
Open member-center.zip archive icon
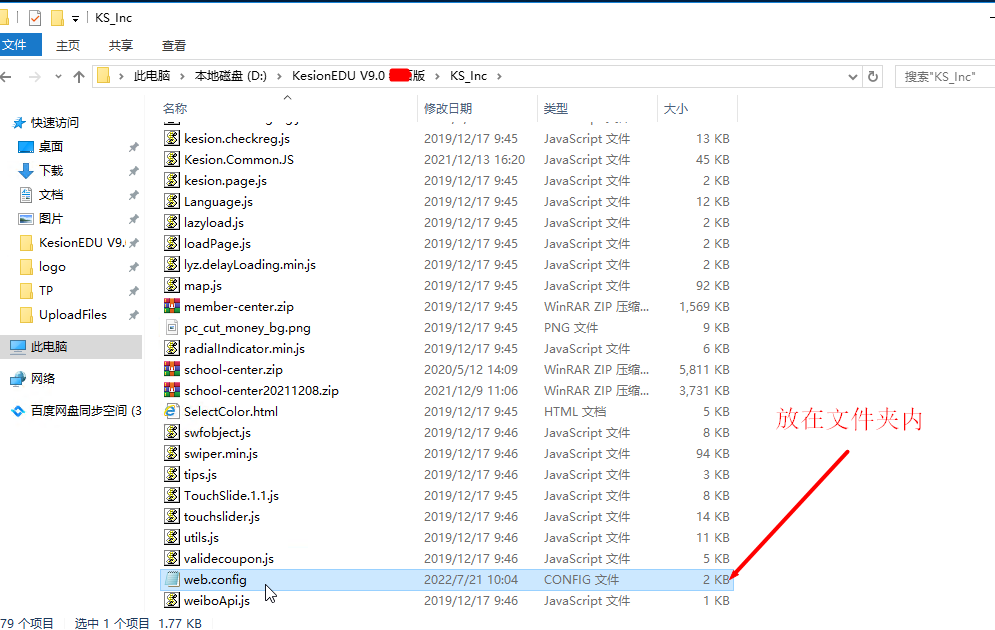click(172, 307)
